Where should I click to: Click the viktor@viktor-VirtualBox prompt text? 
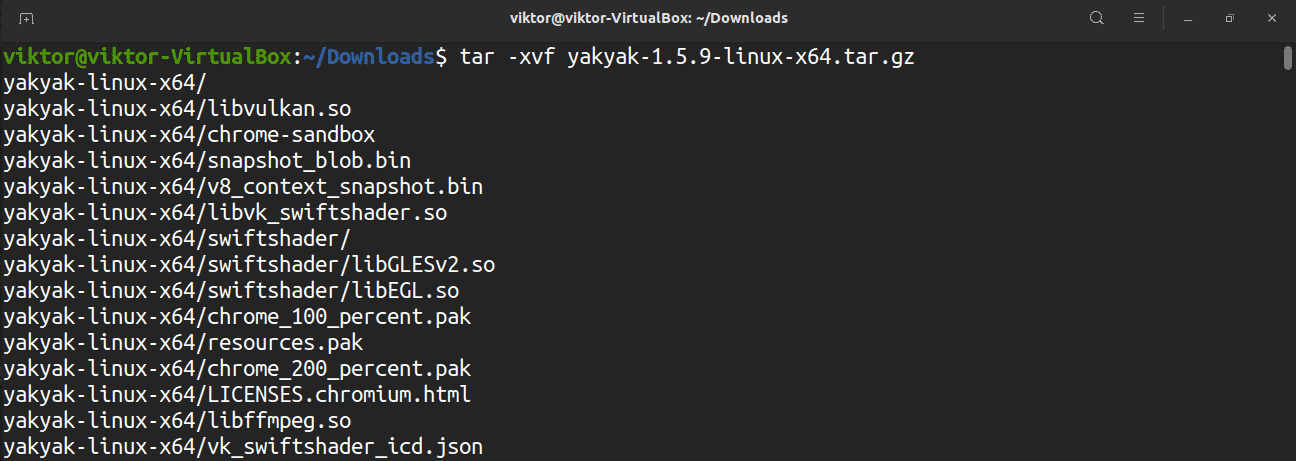tap(147, 58)
